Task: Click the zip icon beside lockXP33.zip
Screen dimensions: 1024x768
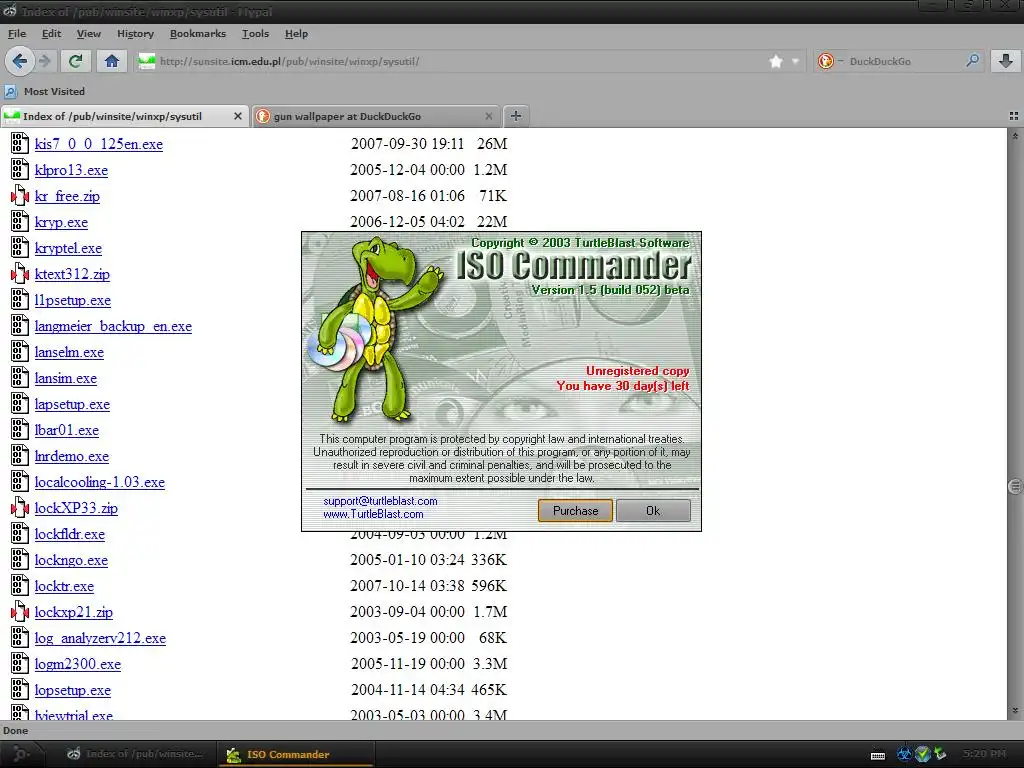Action: (x=20, y=507)
